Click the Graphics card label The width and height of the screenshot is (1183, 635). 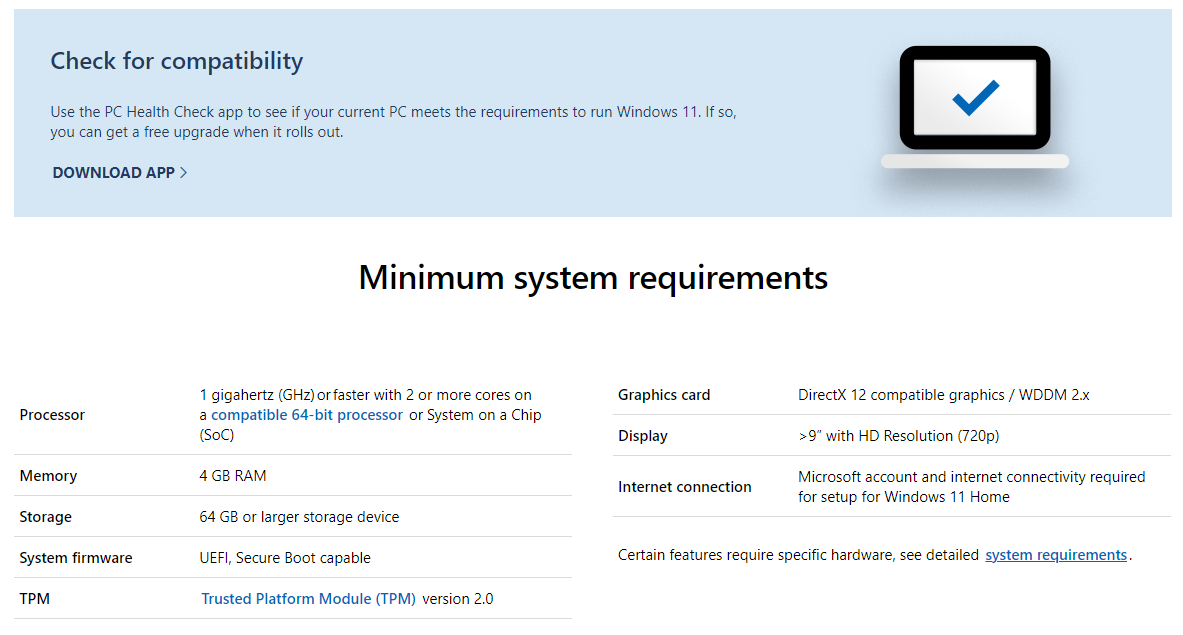pyautogui.click(x=664, y=395)
